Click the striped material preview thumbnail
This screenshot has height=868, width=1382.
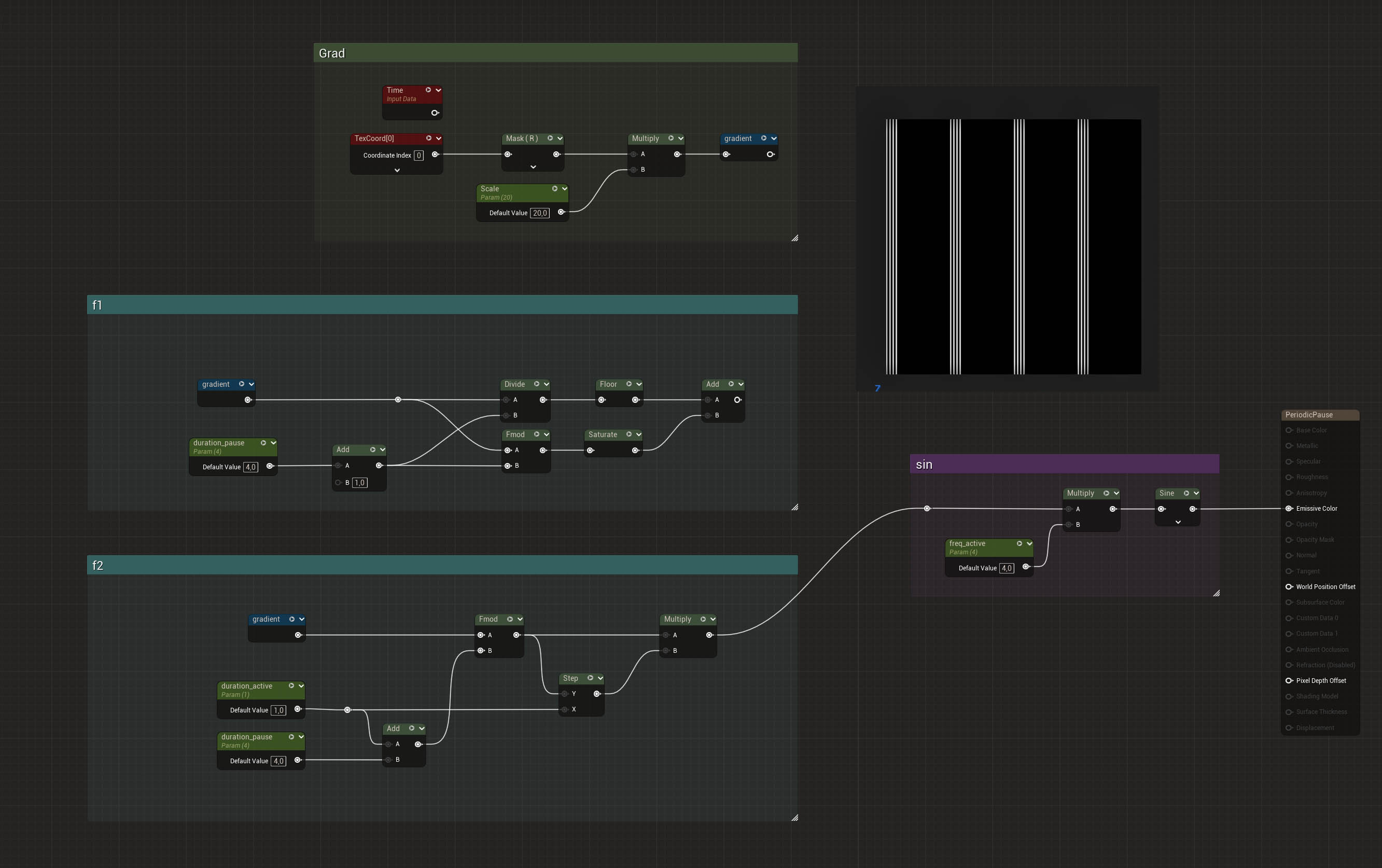[1013, 247]
